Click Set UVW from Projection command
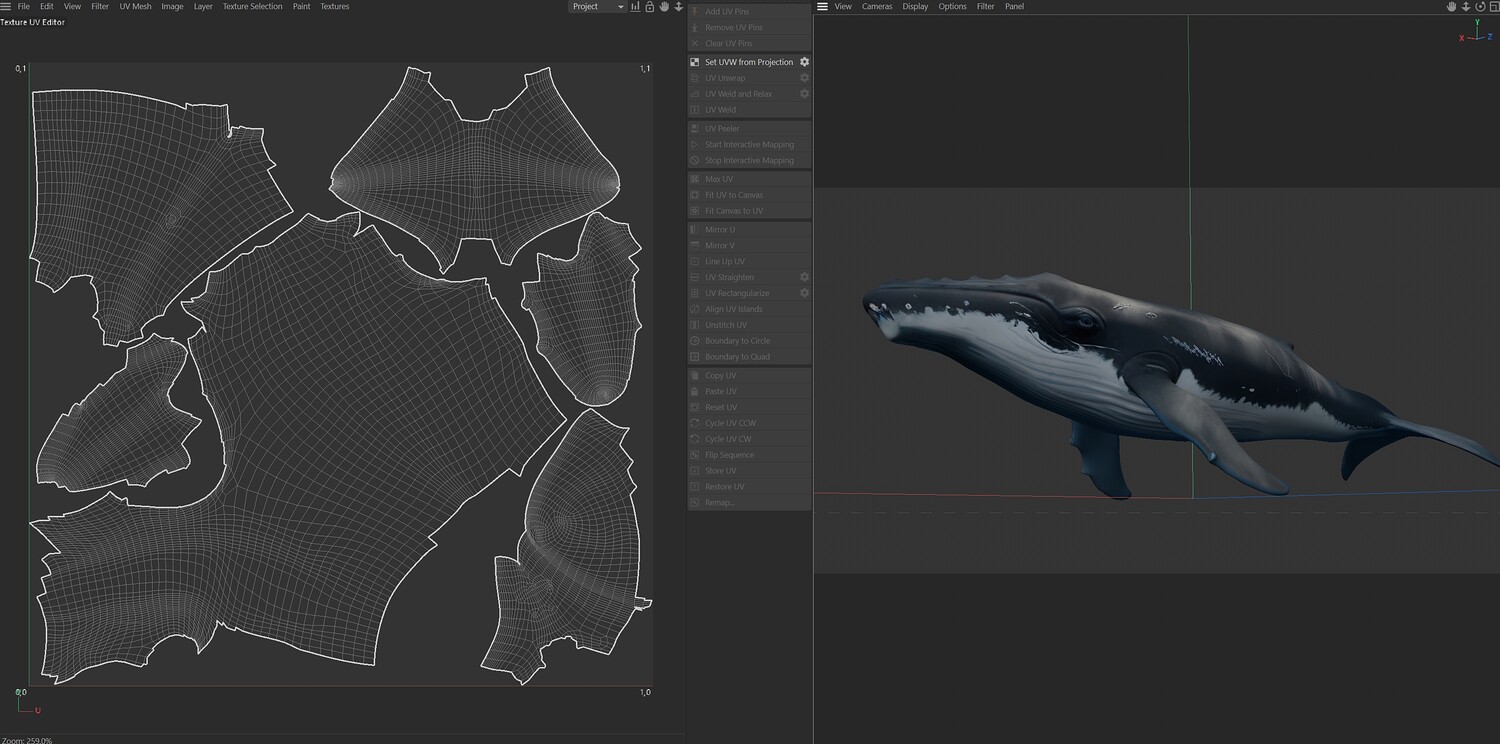Viewport: 1500px width, 744px height. 748,62
